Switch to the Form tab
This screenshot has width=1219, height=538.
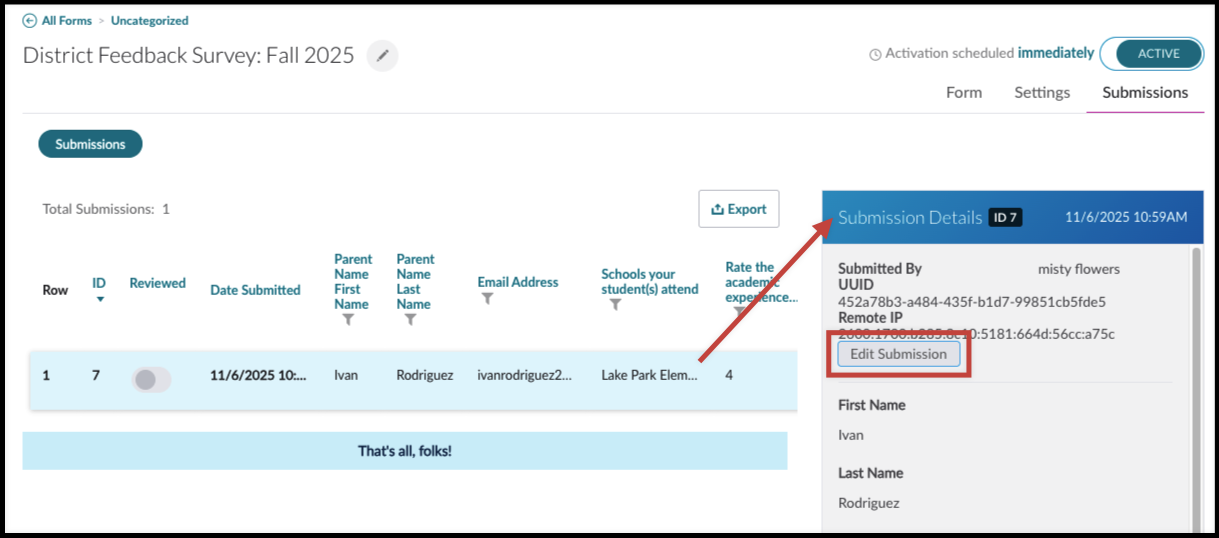tap(964, 92)
